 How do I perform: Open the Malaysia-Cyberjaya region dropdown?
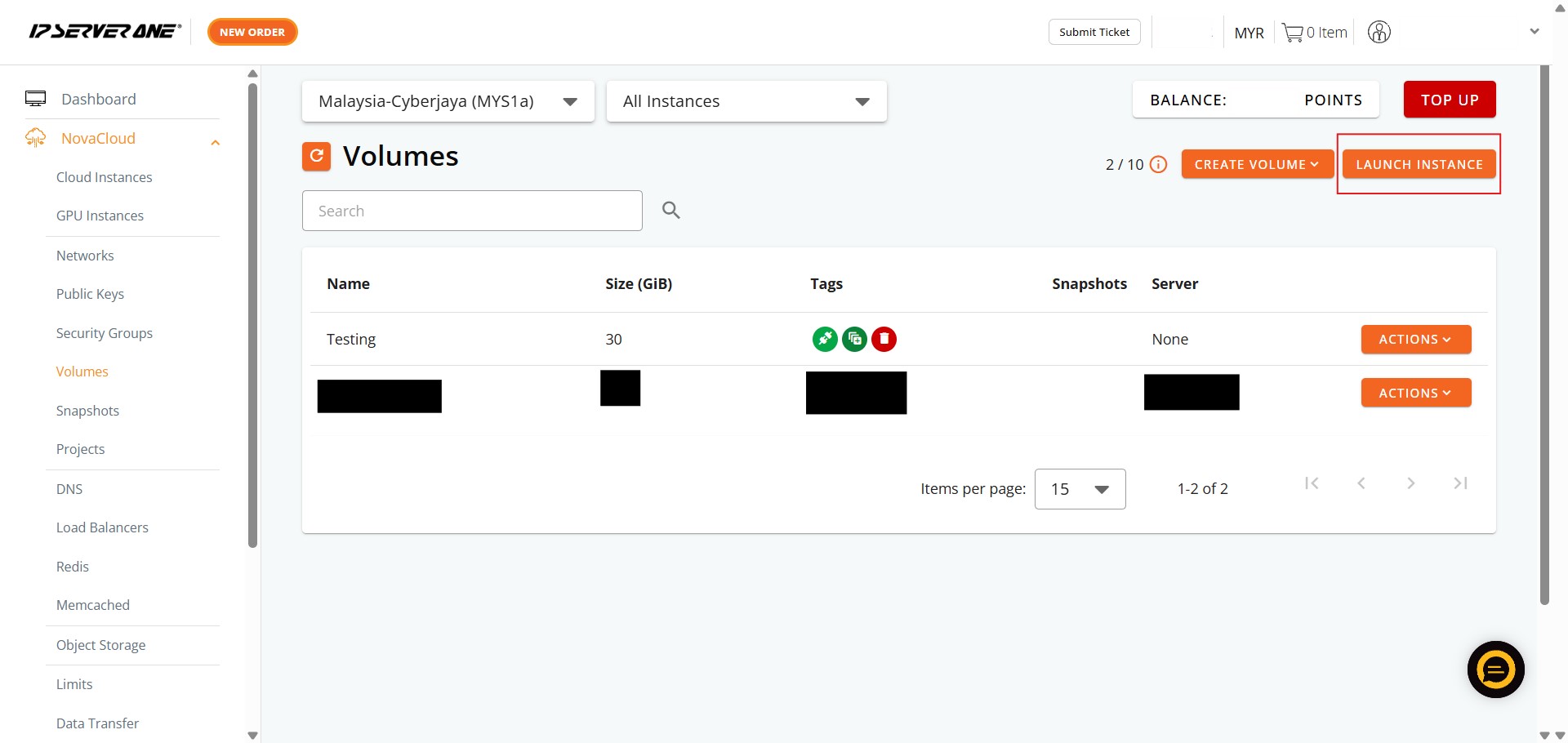point(448,101)
